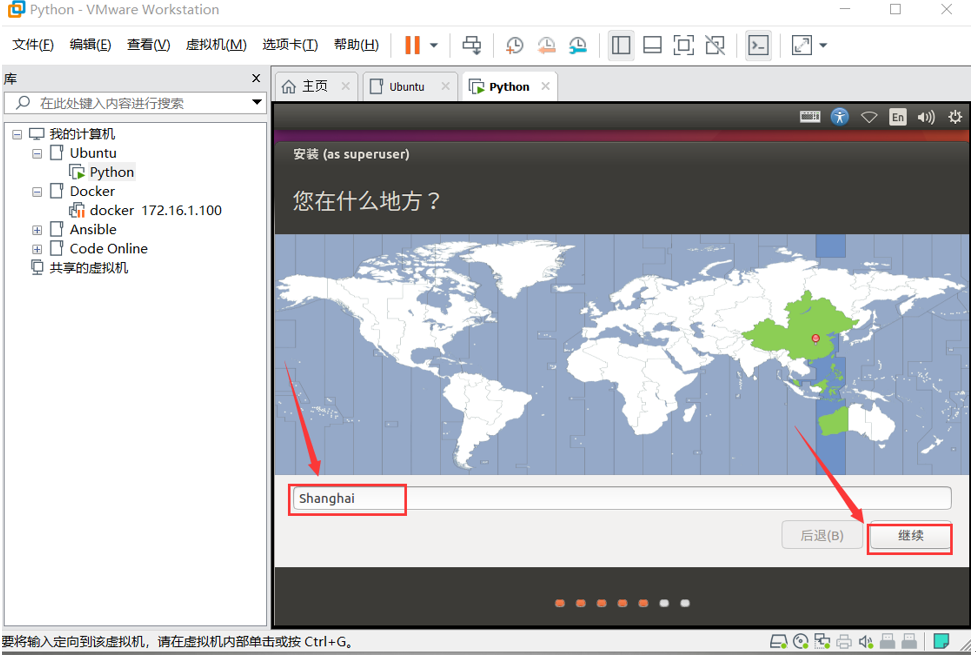Click the virtual printer status icon
This screenshot has width=976, height=657.
(845, 641)
